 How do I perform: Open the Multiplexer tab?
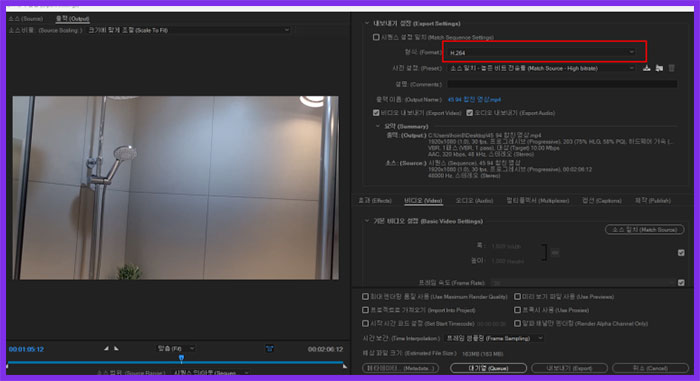[538, 201]
